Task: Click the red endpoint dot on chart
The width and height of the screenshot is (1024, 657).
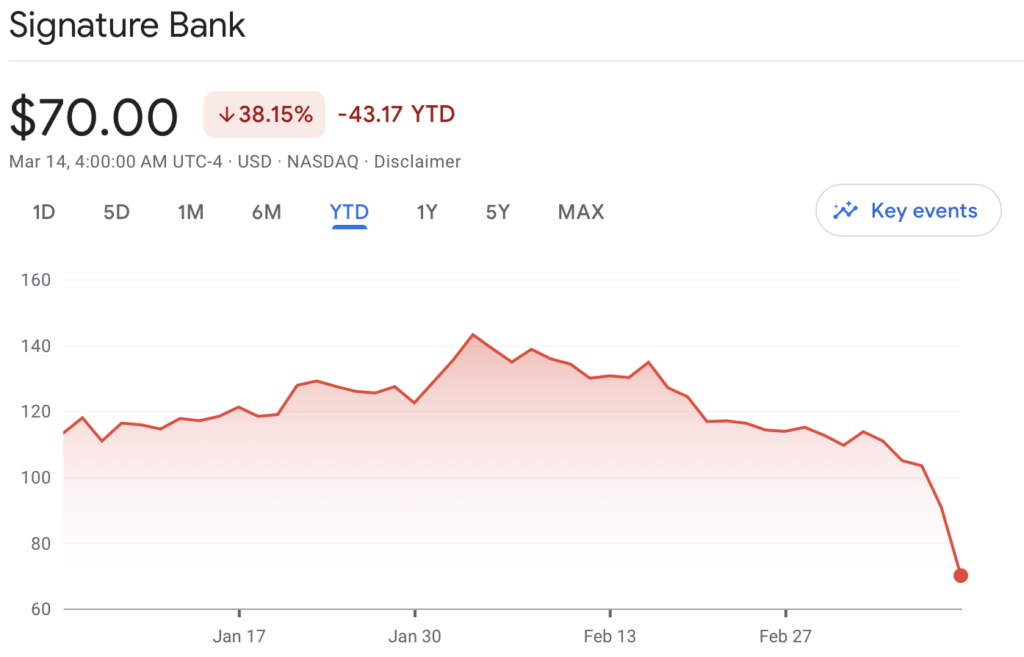Action: pos(960,575)
